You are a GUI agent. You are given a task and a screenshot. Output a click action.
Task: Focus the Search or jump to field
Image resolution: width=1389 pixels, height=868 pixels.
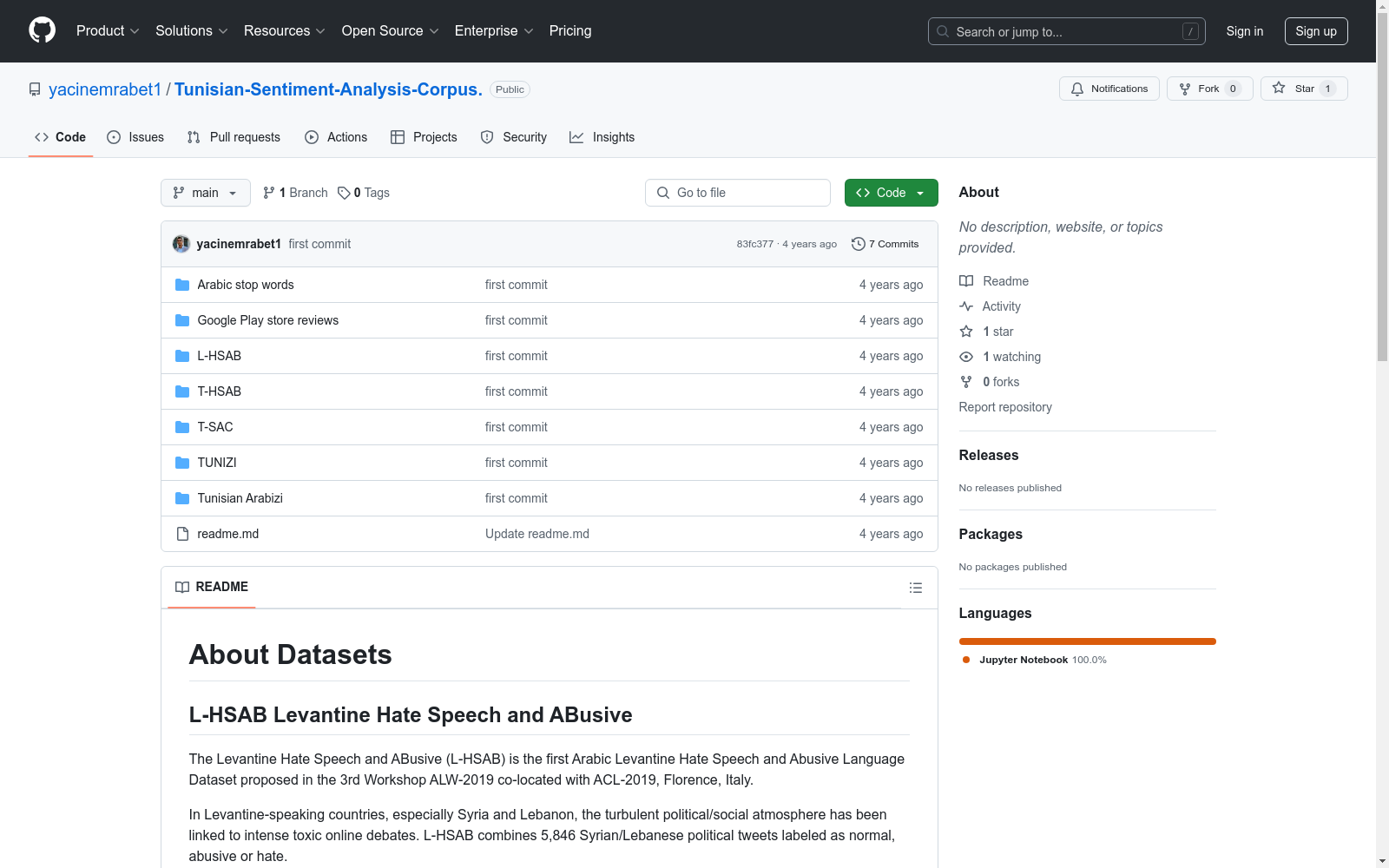point(1067,31)
